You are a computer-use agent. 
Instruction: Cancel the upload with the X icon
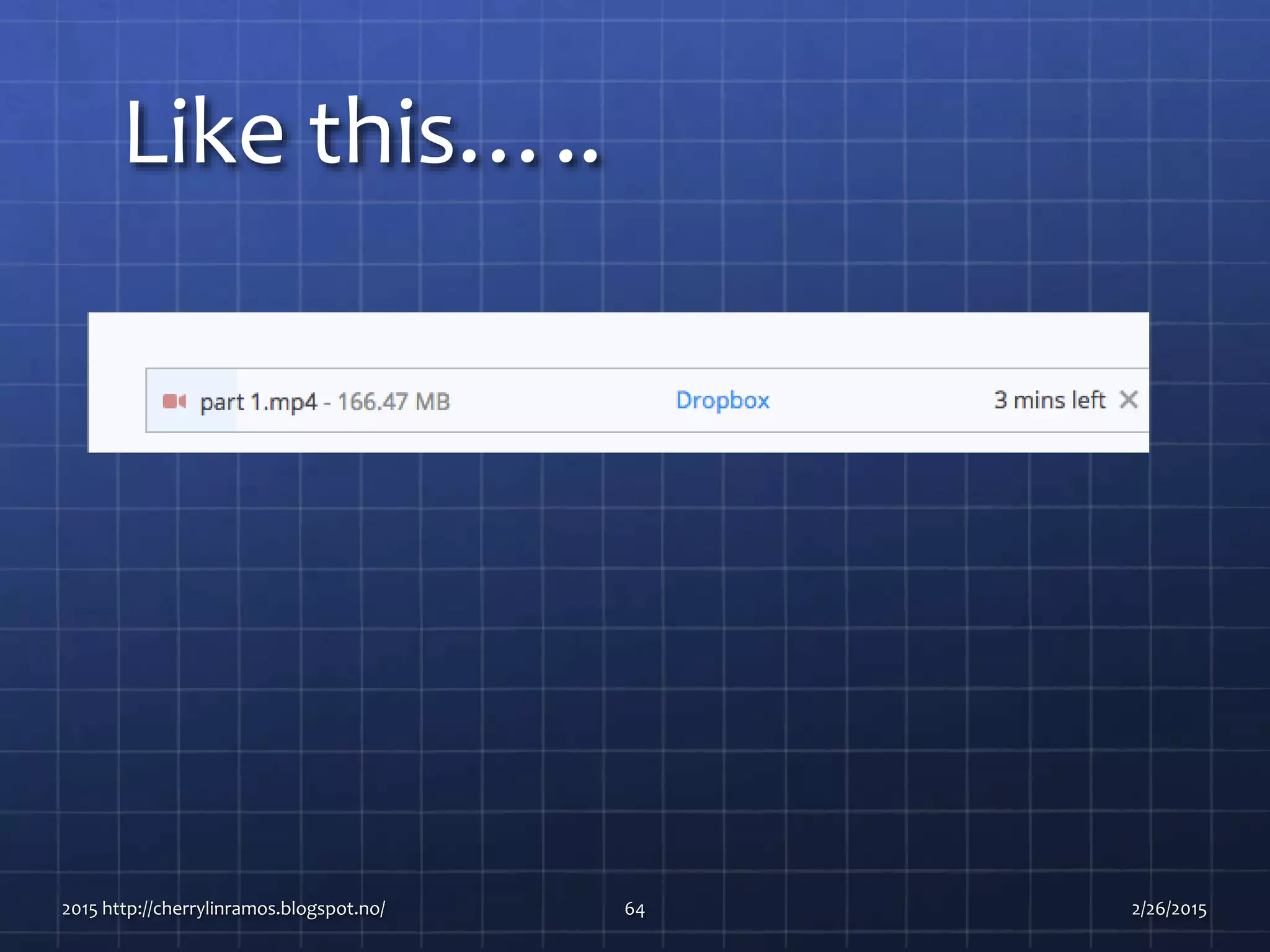pos(1128,400)
